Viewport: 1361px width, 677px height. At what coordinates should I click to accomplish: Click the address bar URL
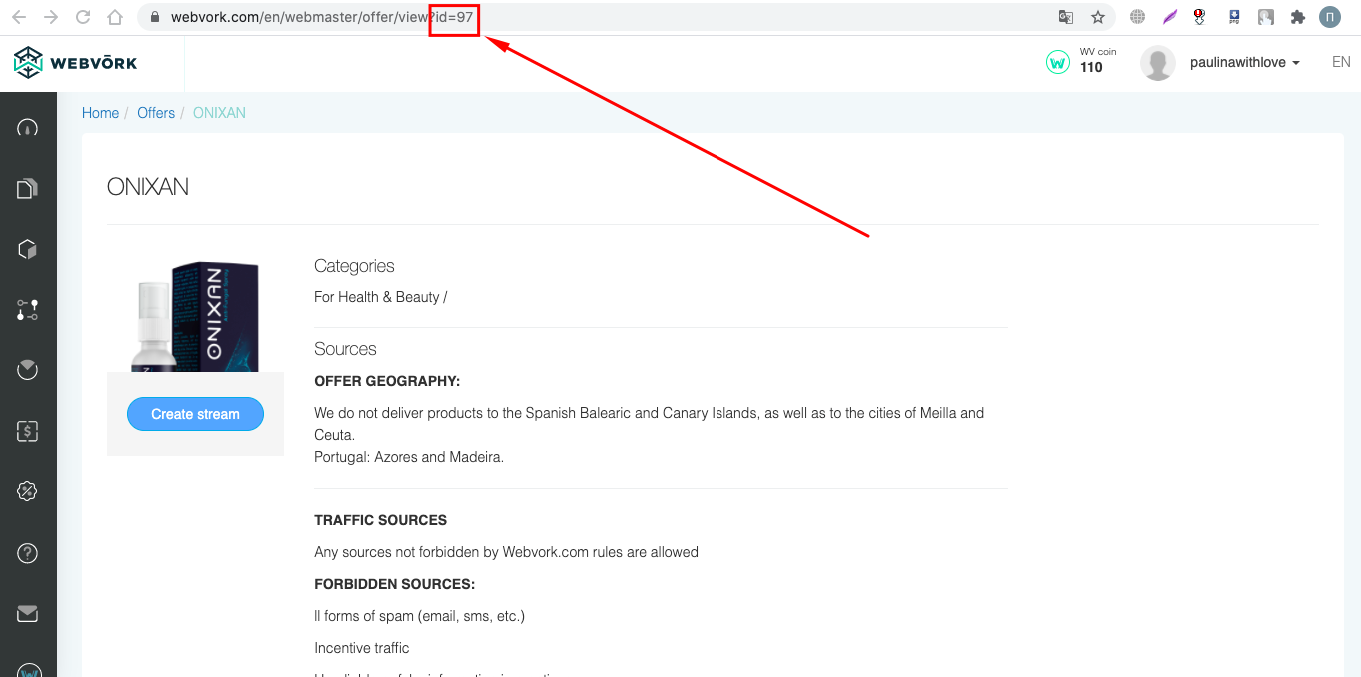click(322, 17)
